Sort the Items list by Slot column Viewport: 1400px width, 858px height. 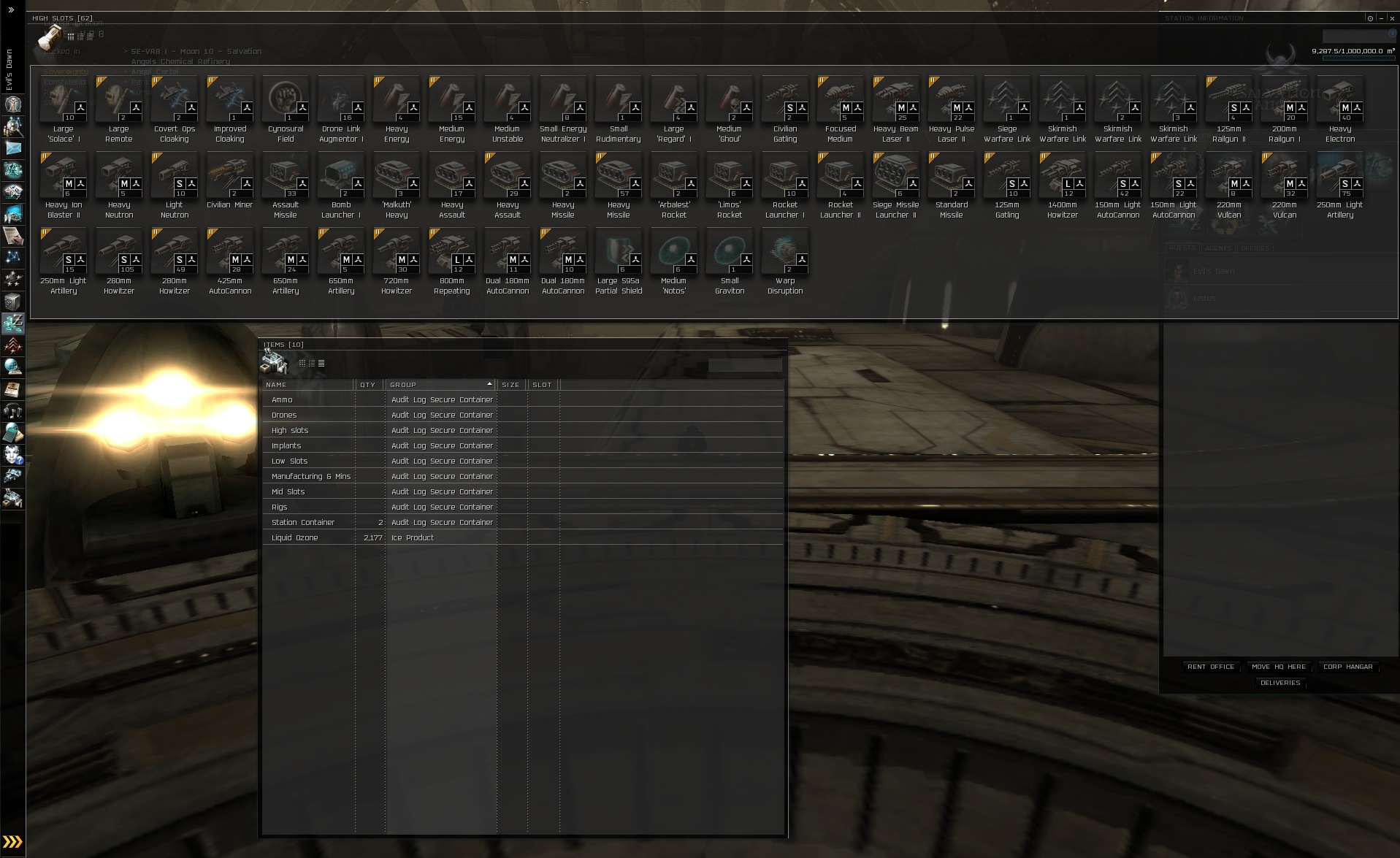click(543, 385)
